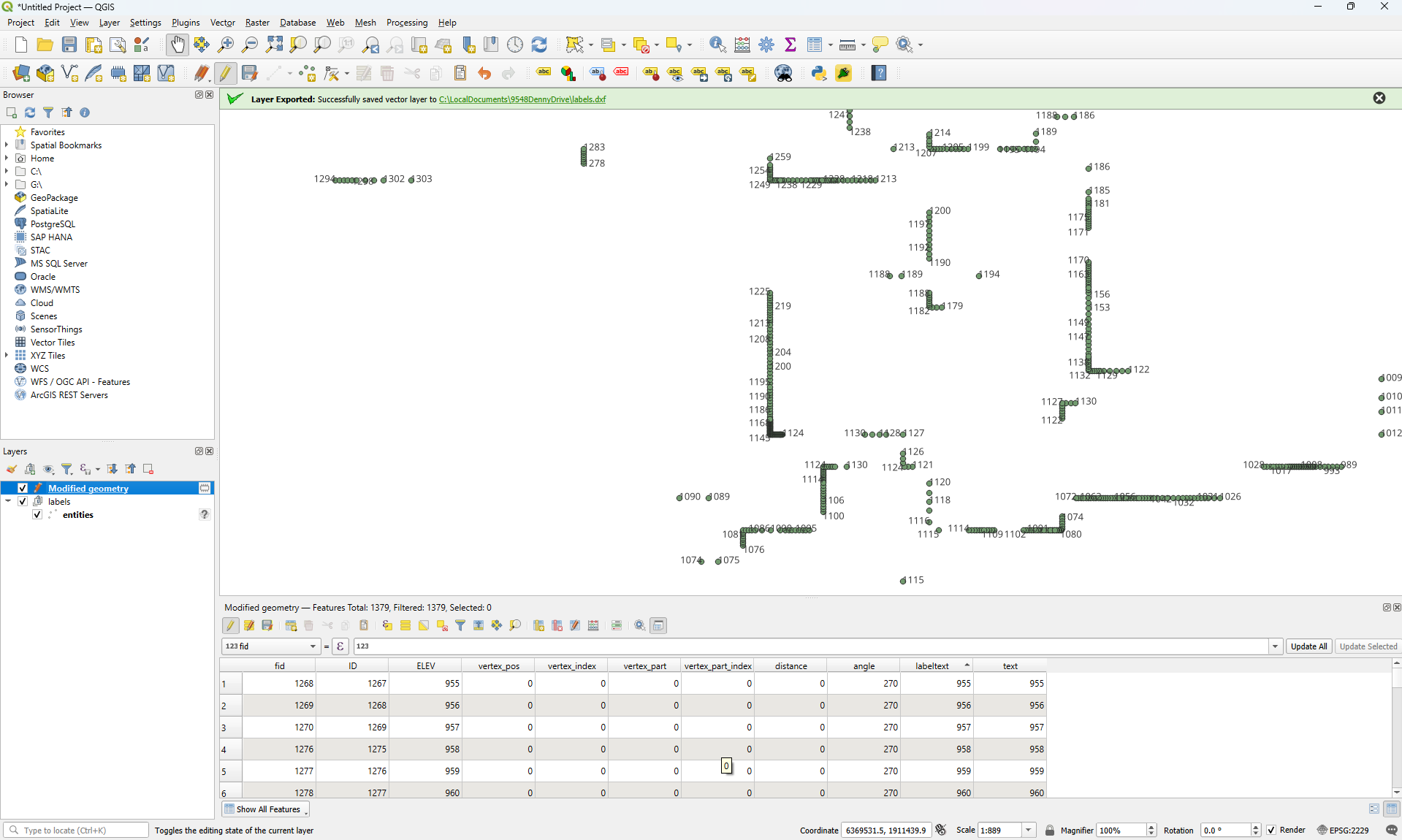Uncheck the entities sublayer checkbox

pos(37,514)
